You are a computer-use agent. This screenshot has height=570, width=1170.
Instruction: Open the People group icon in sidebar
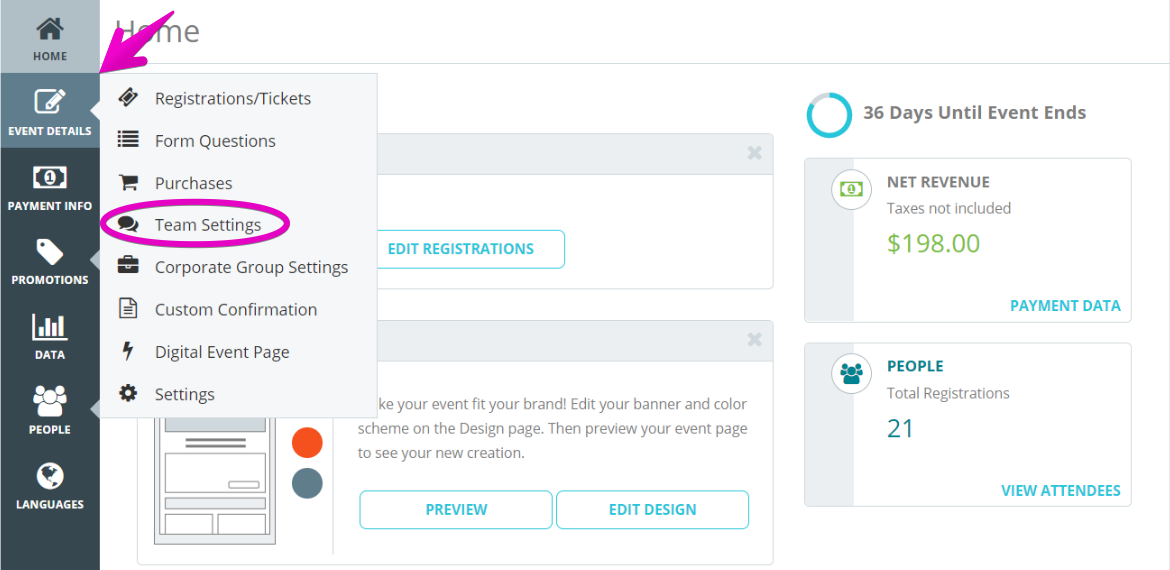click(x=49, y=401)
